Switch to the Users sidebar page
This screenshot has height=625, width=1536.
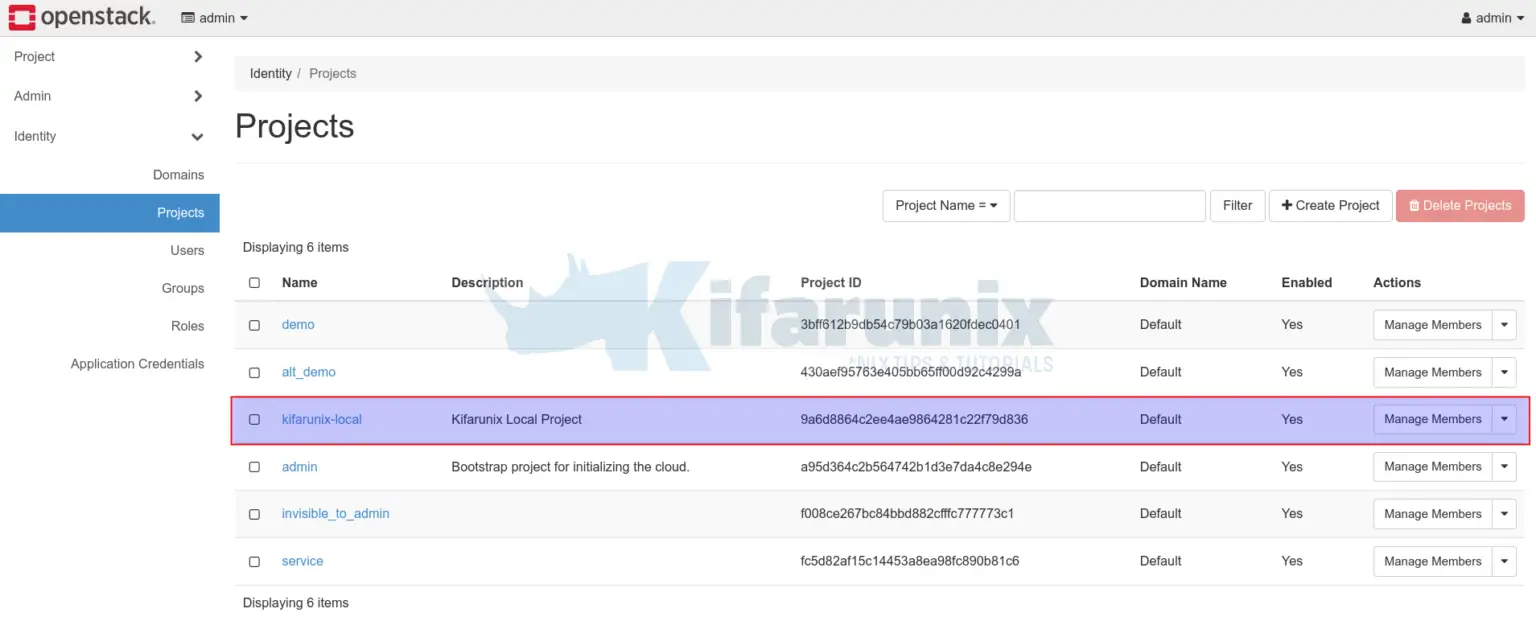click(x=187, y=250)
